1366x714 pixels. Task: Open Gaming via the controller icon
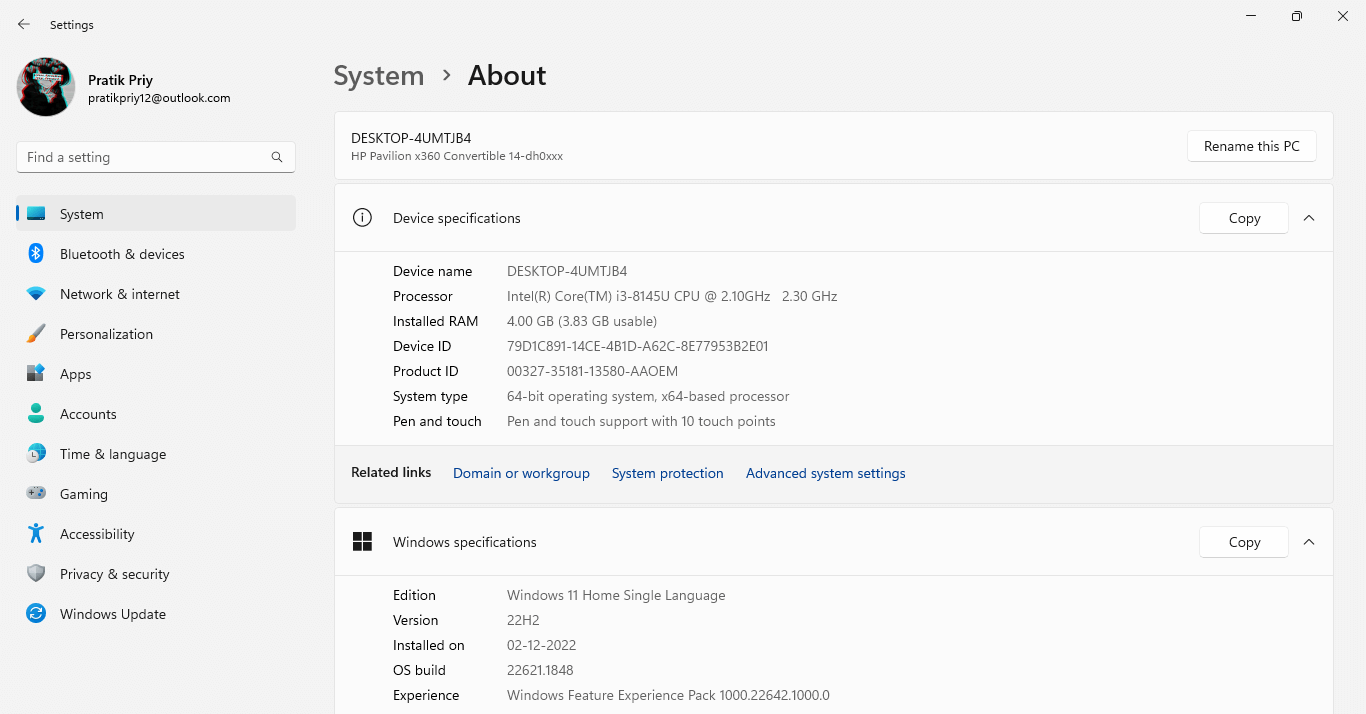[36, 494]
